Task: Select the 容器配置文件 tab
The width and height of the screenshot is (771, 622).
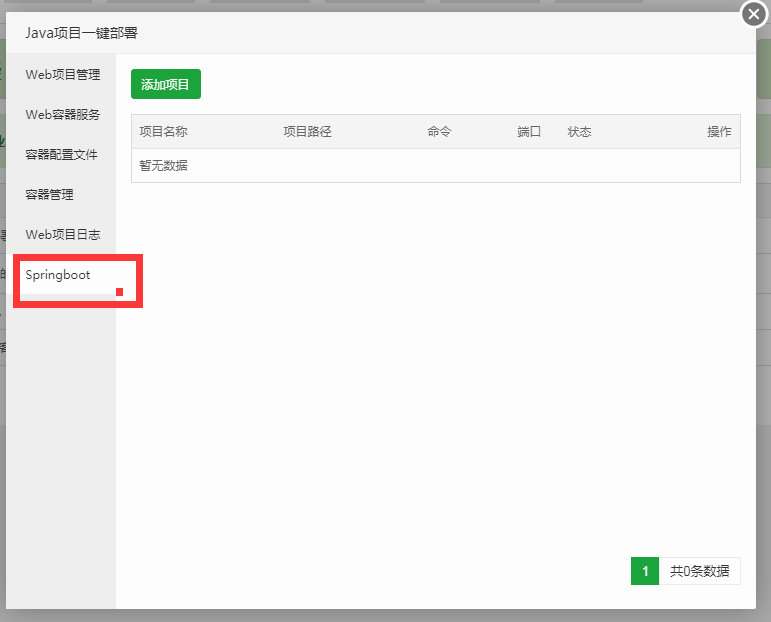Action: 61,154
